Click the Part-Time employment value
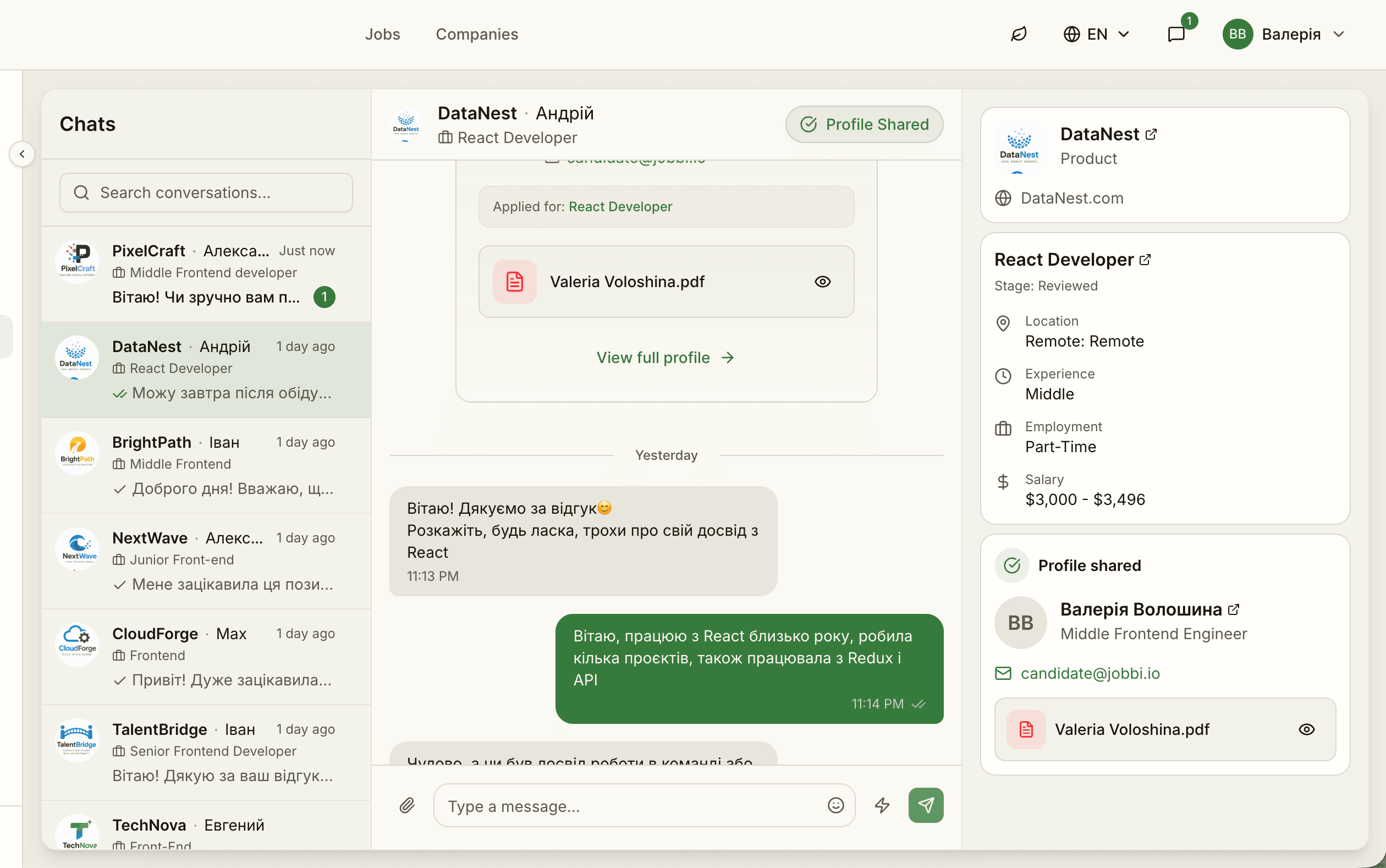The image size is (1386, 868). coord(1060,447)
